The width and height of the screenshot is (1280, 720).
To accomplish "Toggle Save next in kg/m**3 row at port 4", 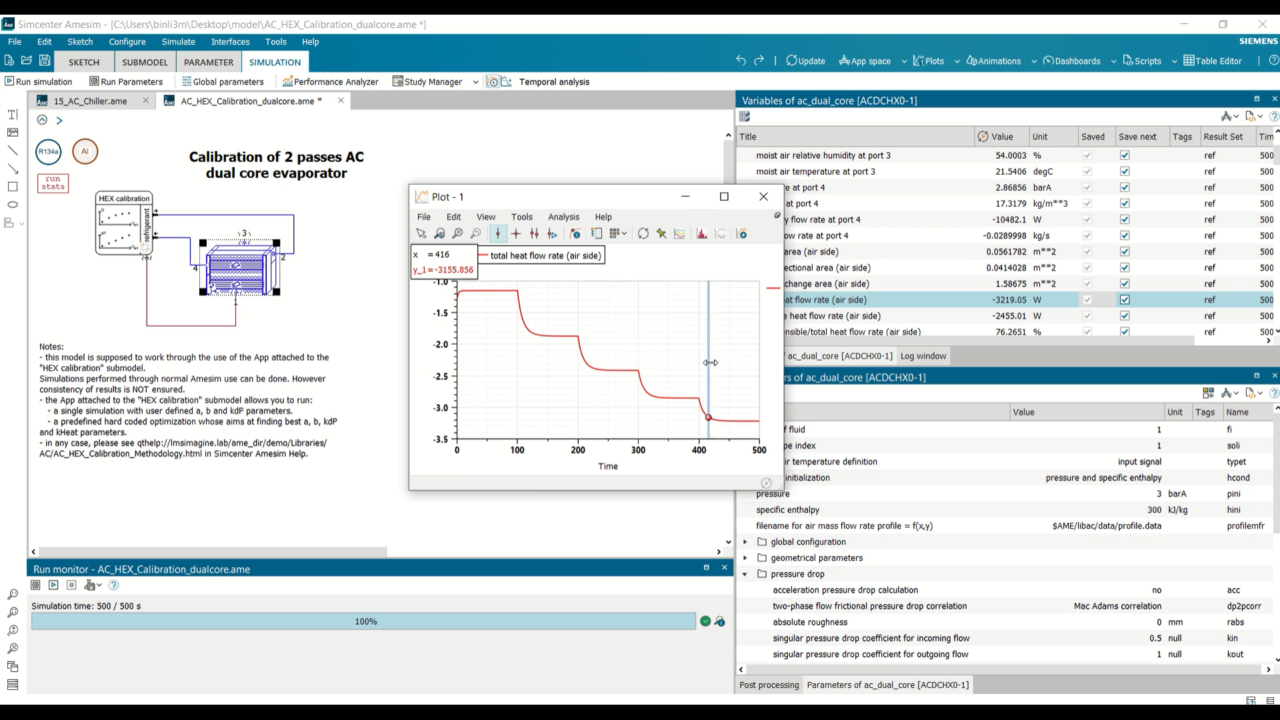I will tap(1125, 204).
